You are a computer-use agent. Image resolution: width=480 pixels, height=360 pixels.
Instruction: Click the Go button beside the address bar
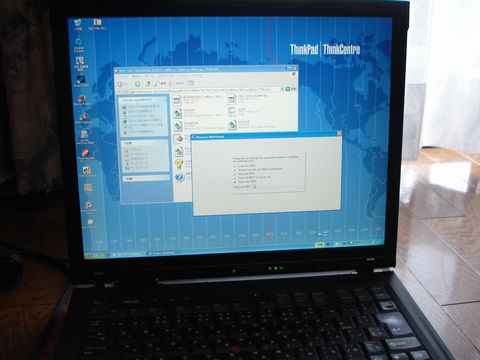point(291,89)
